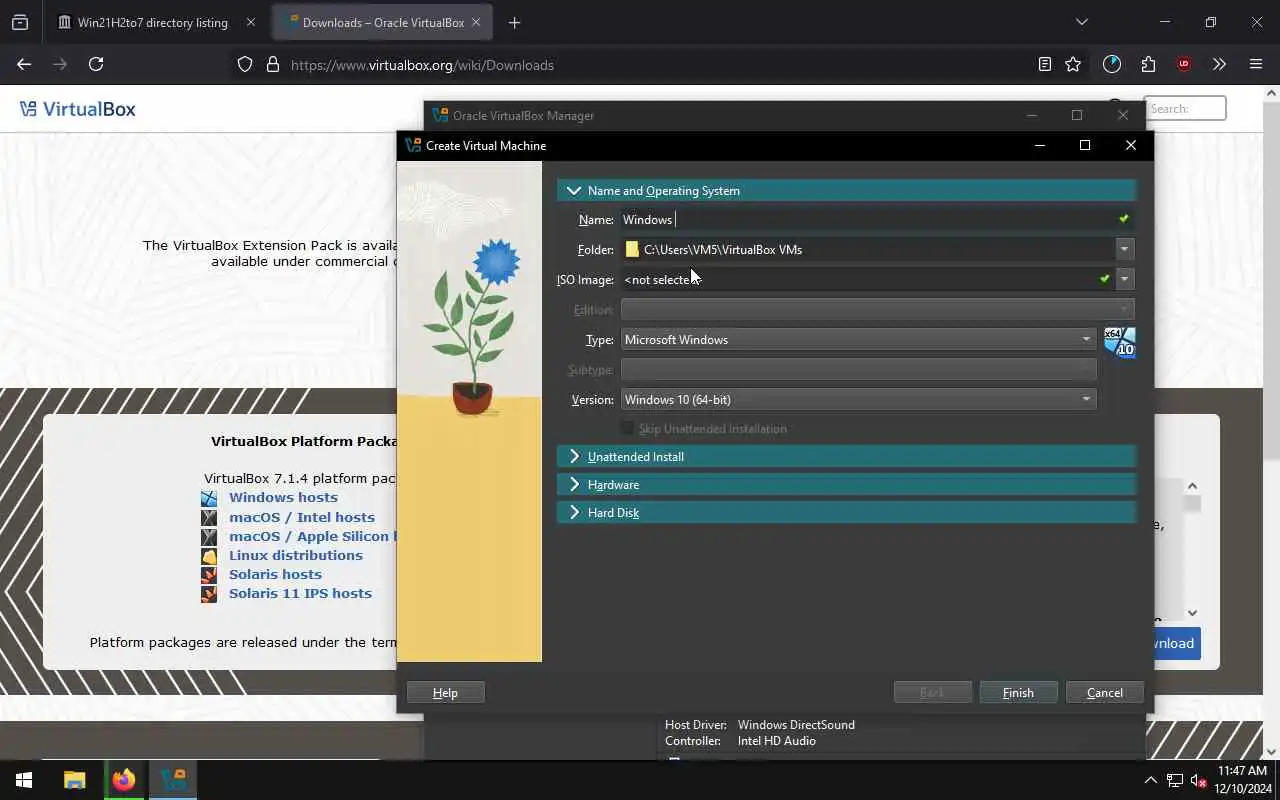Open a new browser tab with plus

click(x=514, y=22)
